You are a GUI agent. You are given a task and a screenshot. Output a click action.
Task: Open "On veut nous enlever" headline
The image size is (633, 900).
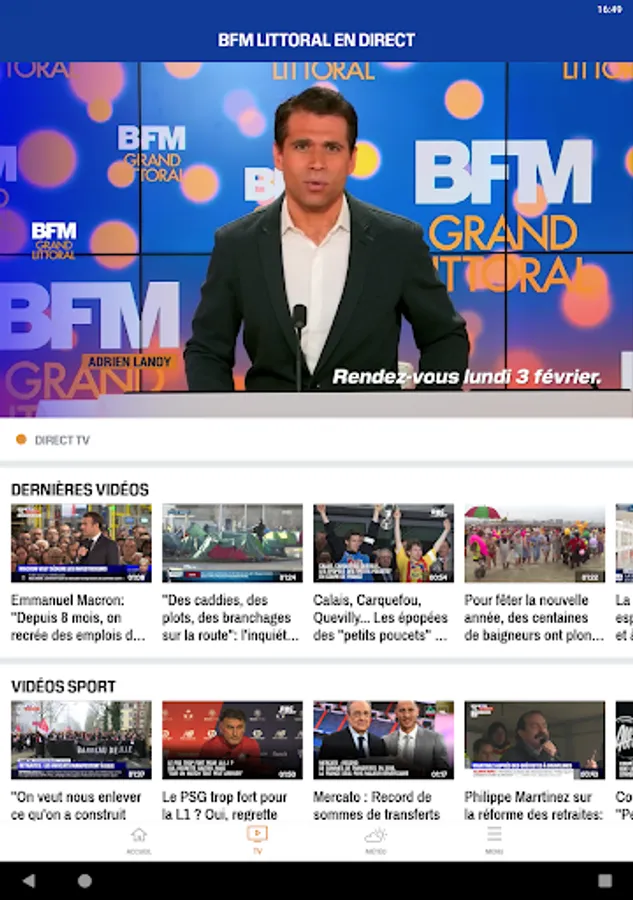pos(76,805)
